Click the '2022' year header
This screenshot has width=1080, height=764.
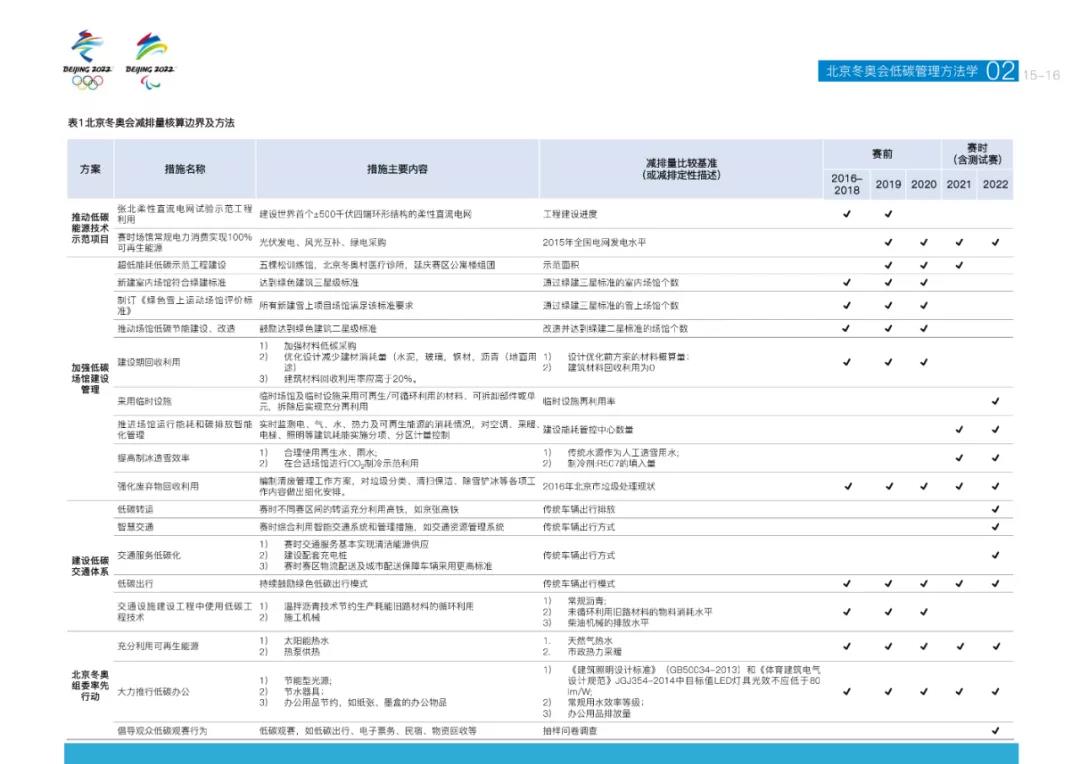coord(995,184)
